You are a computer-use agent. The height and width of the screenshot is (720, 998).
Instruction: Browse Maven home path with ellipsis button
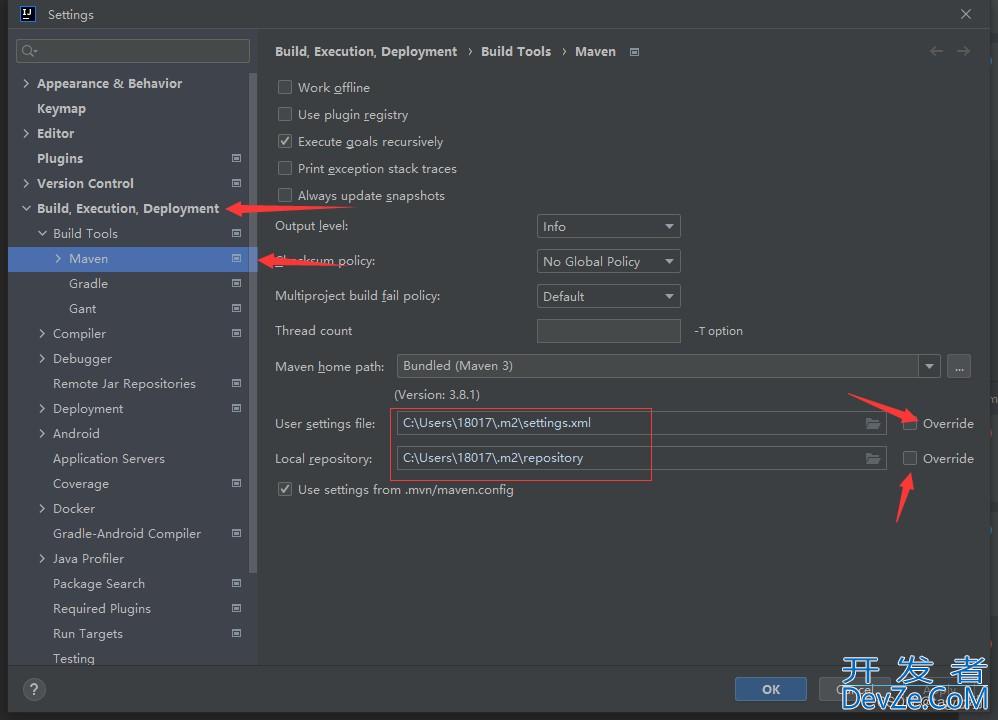click(959, 366)
